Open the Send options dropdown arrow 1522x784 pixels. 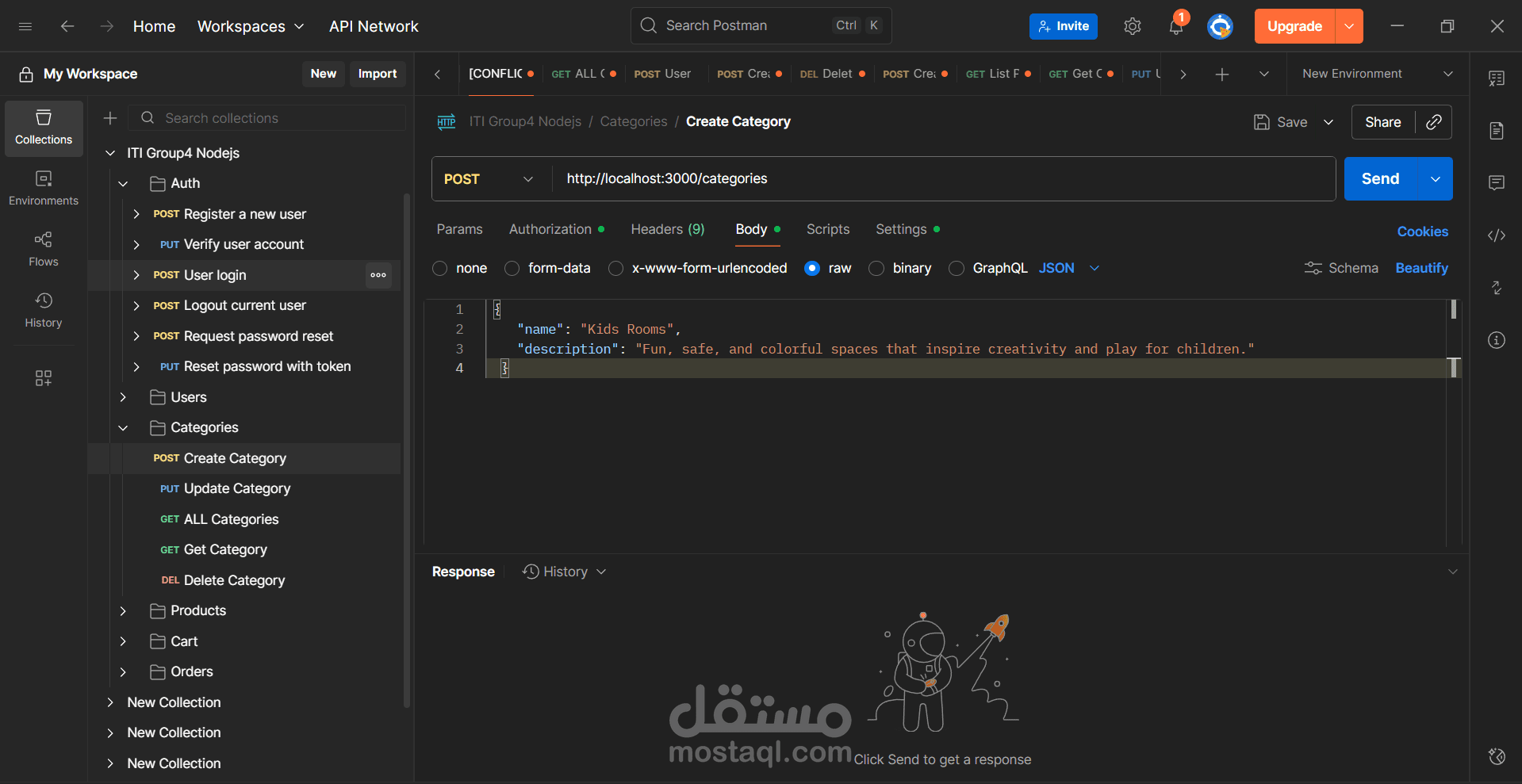pos(1436,179)
